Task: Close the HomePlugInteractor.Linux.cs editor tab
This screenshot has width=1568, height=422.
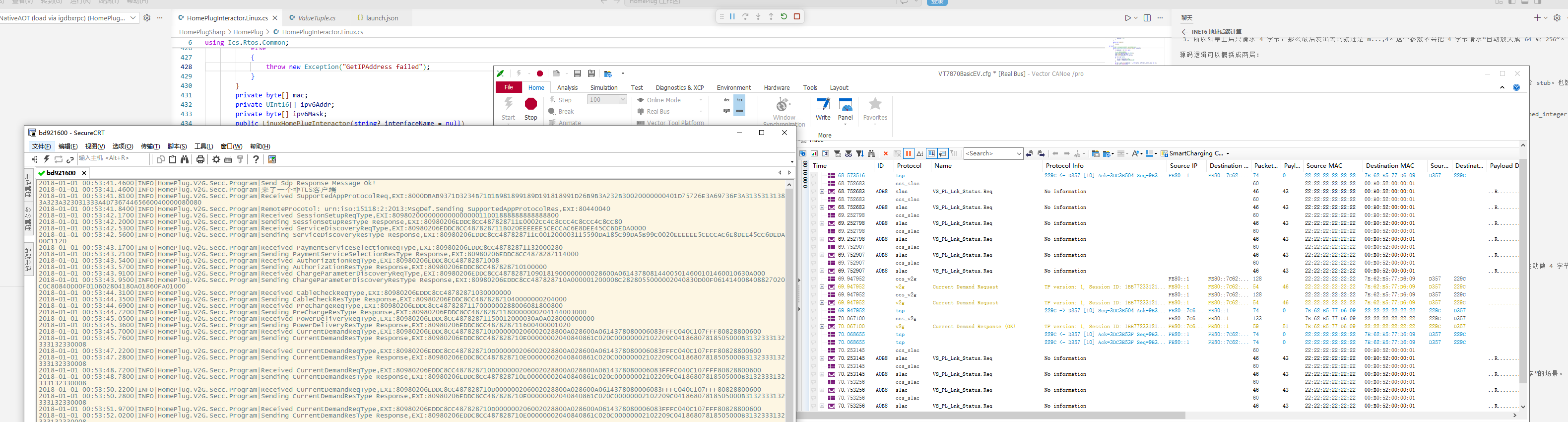Action: point(275,18)
